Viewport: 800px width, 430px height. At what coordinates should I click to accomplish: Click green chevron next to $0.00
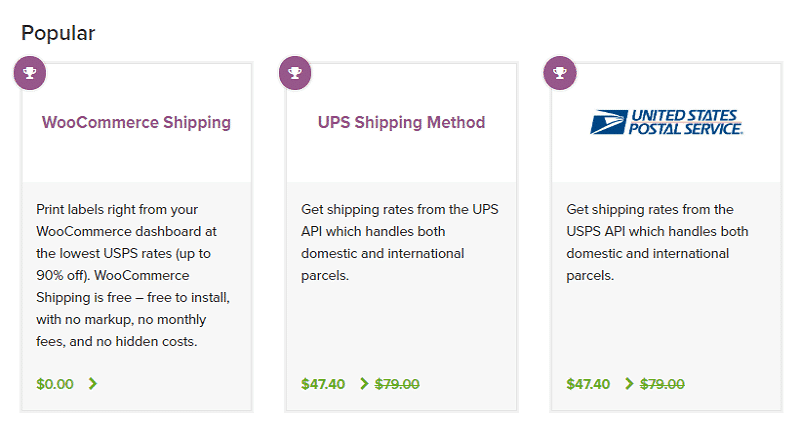pyautogui.click(x=92, y=384)
